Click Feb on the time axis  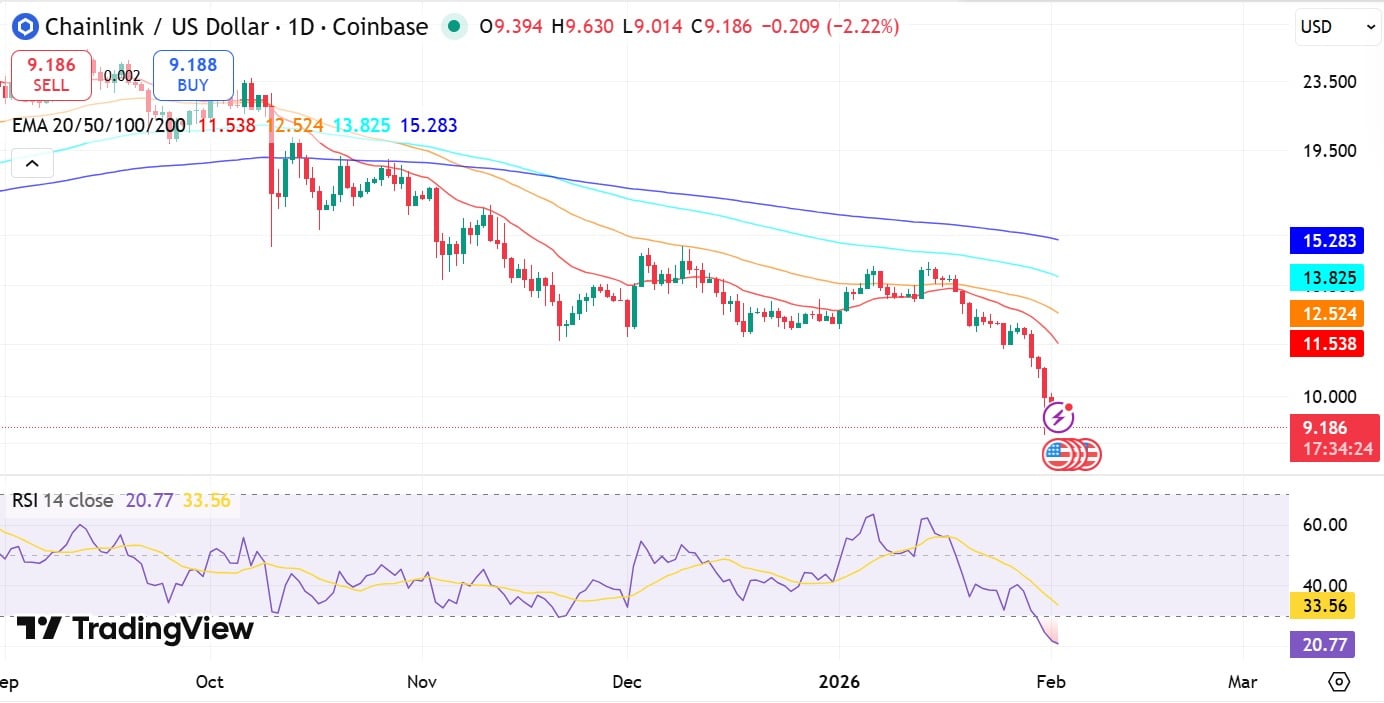pos(1050,681)
